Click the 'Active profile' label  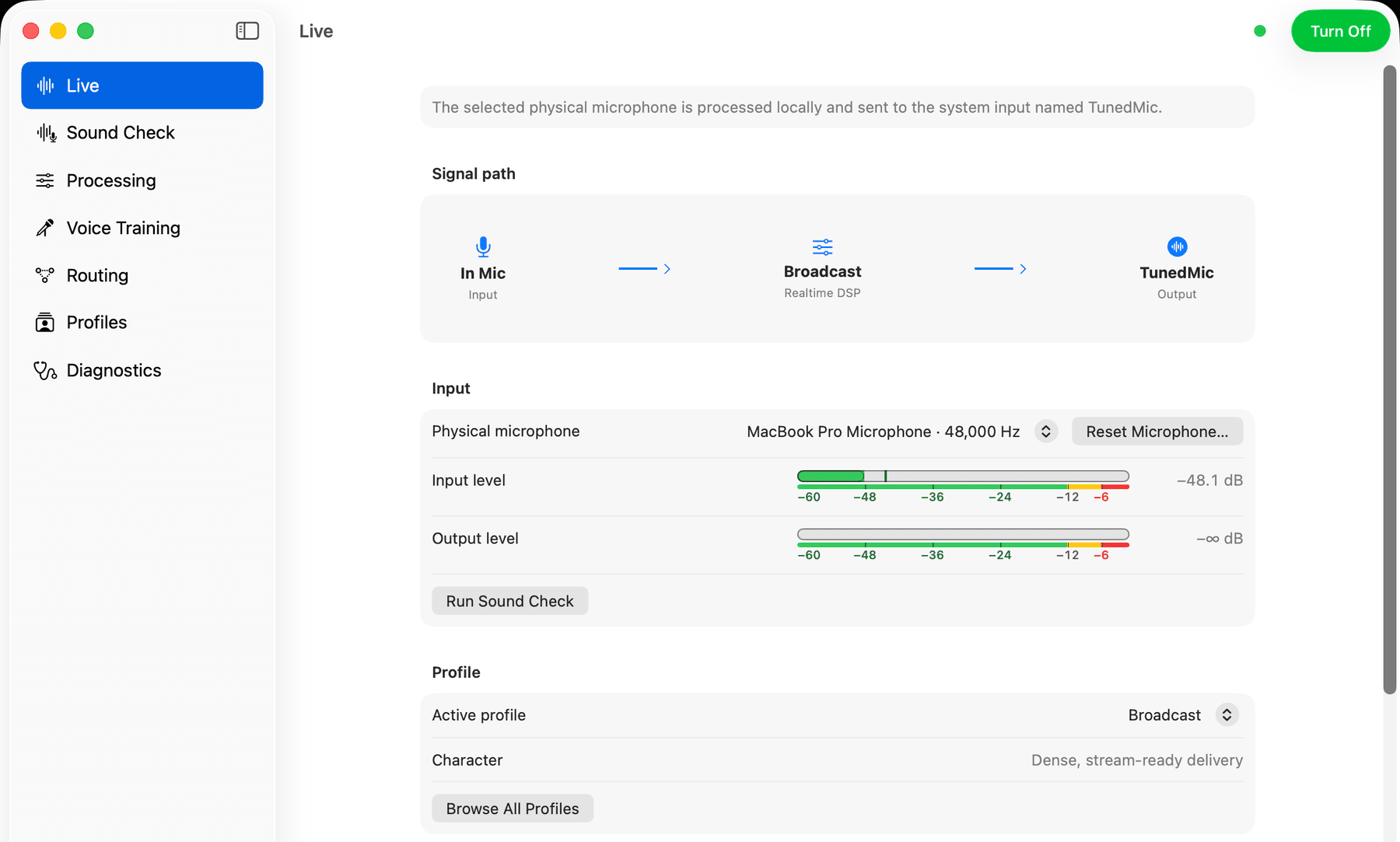478,715
